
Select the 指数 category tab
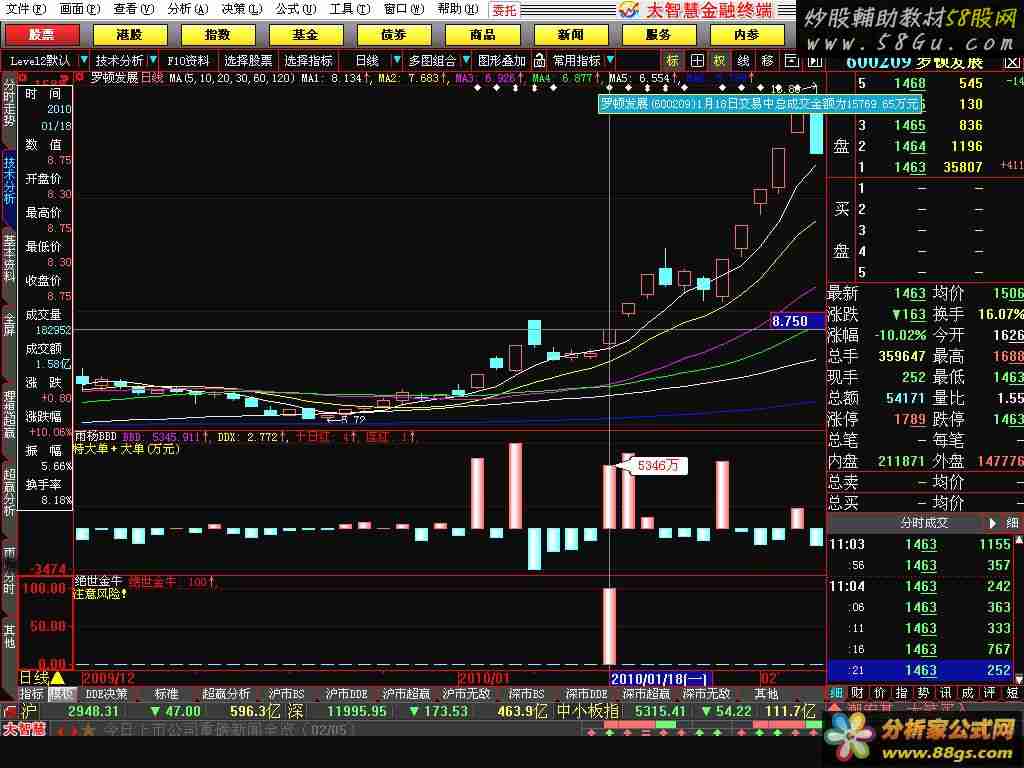(217, 35)
